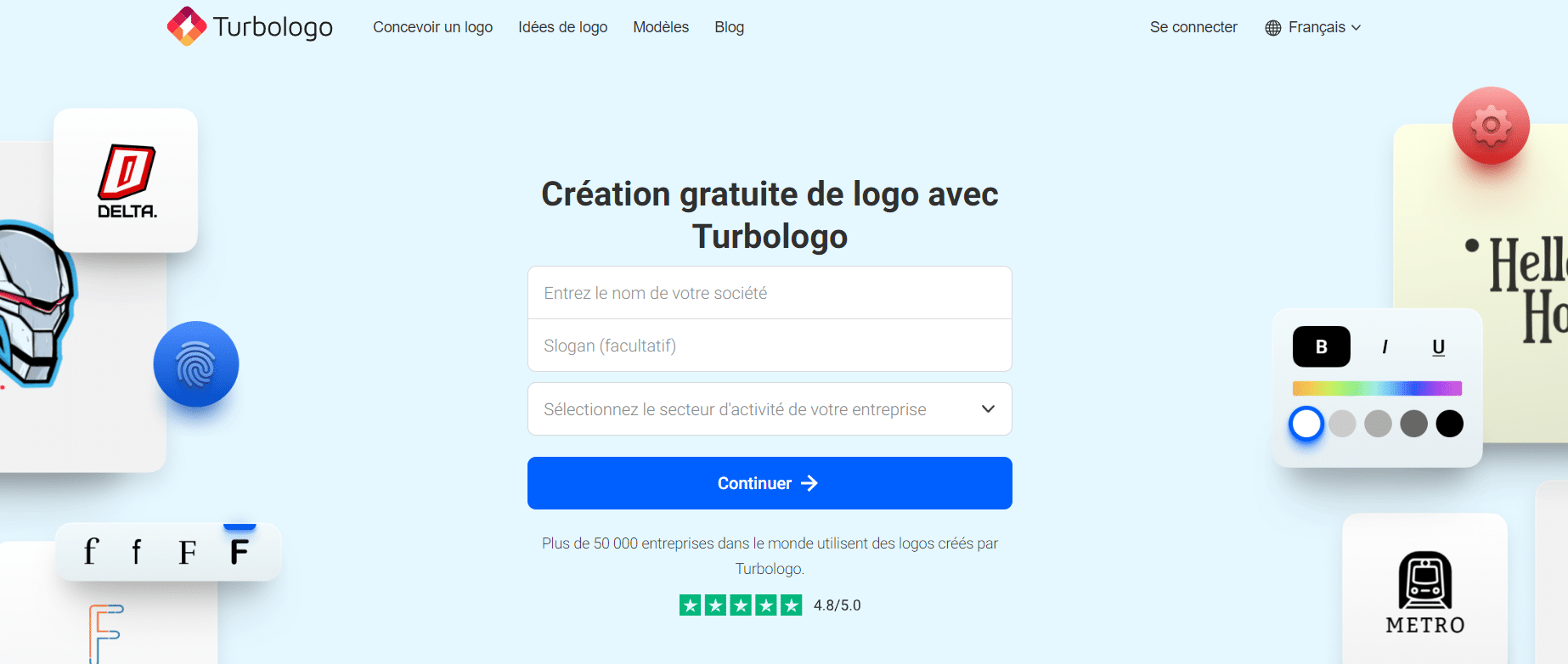Click the company name input field
This screenshot has width=1568, height=664.
[770, 293]
